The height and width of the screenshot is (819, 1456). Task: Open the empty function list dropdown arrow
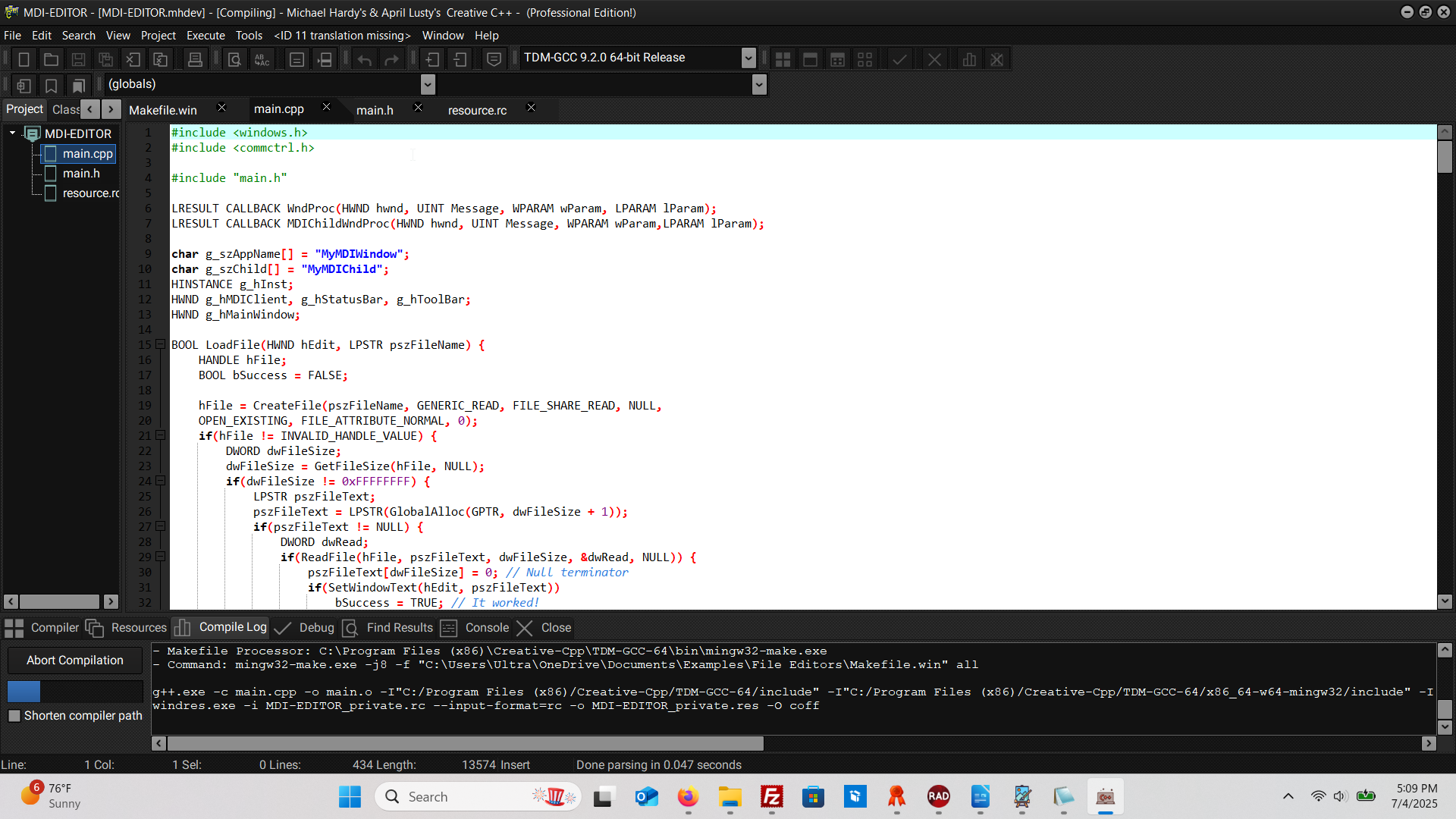click(x=759, y=84)
